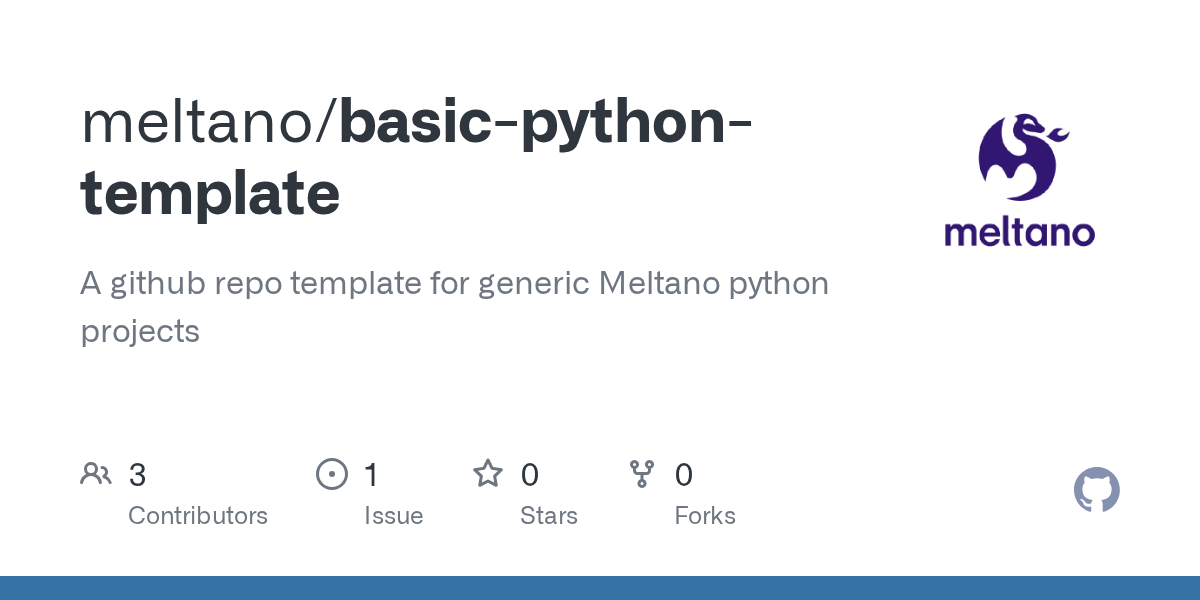
Task: Click the zero count above Forks
Action: 684,475
